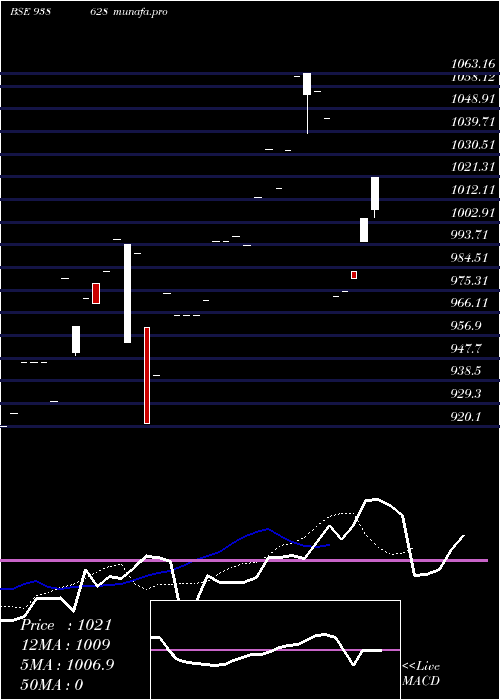Click the price label 920.1
500x700 pixels.
point(467,417)
